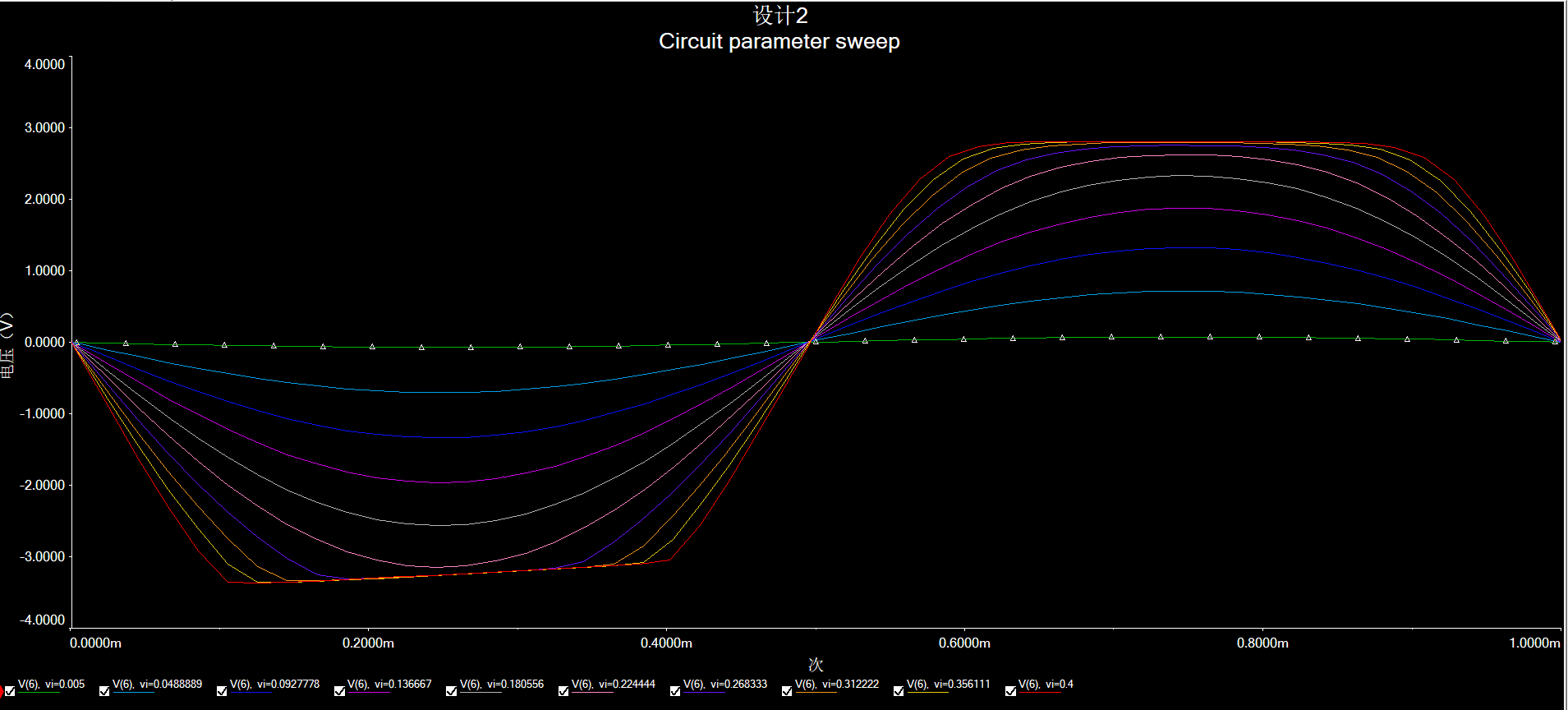Disable the vi=0.180556 trace checkbox
Screen dimensions: 1568x710
(x=451, y=691)
